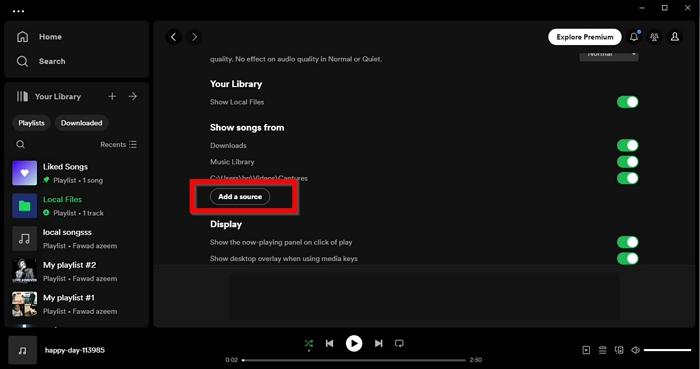700x369 pixels.
Task: Open notifications bell
Action: pos(634,37)
